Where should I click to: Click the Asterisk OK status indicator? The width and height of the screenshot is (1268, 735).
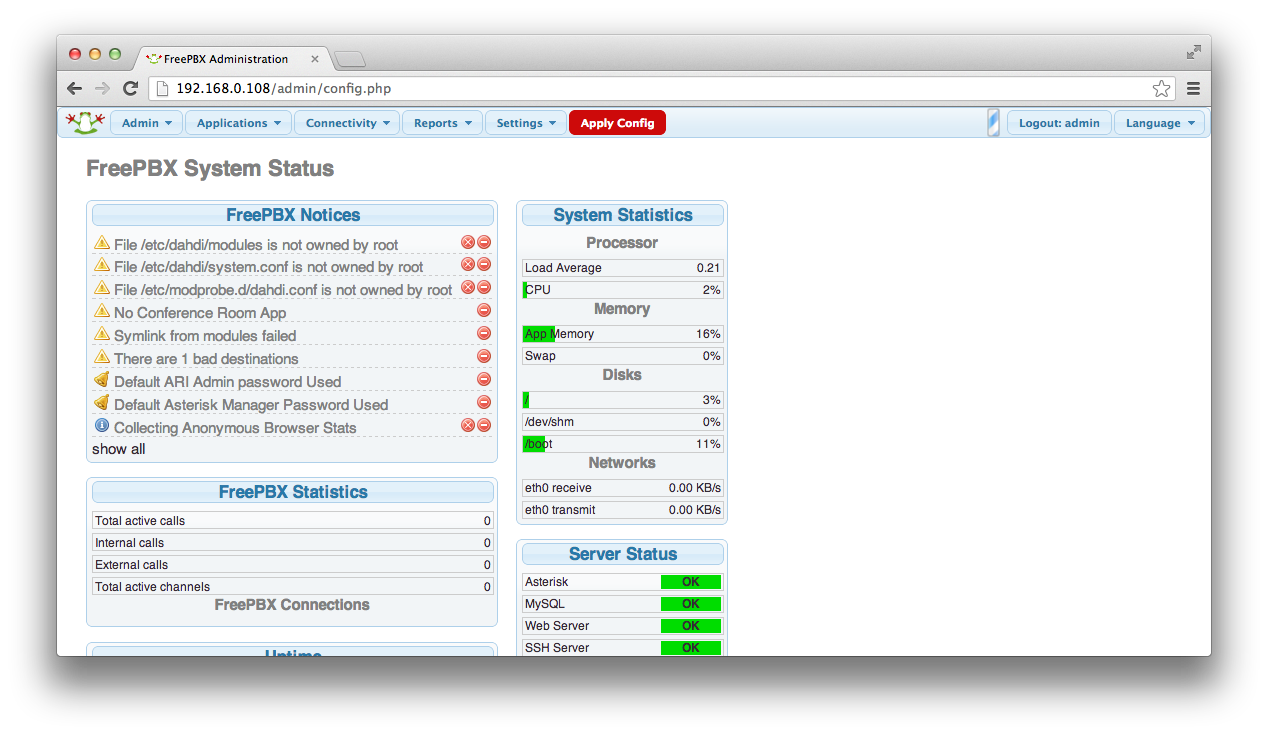691,582
